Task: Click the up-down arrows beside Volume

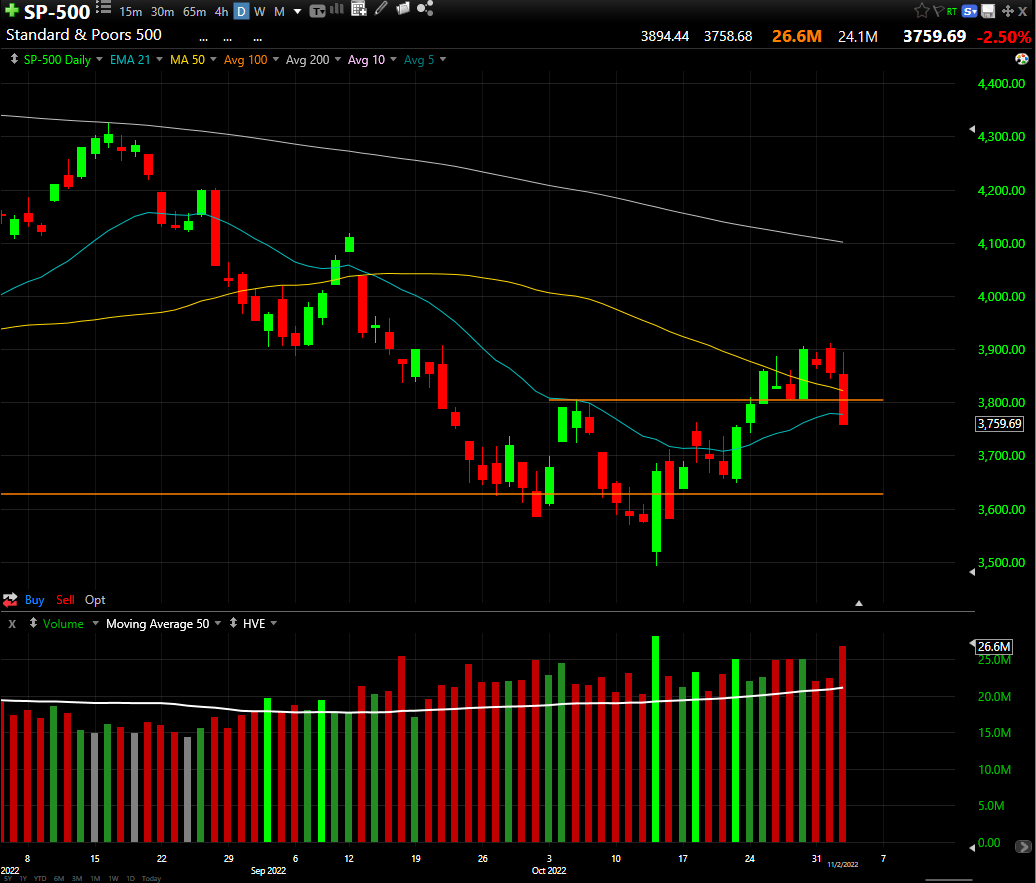Action: (x=33, y=623)
